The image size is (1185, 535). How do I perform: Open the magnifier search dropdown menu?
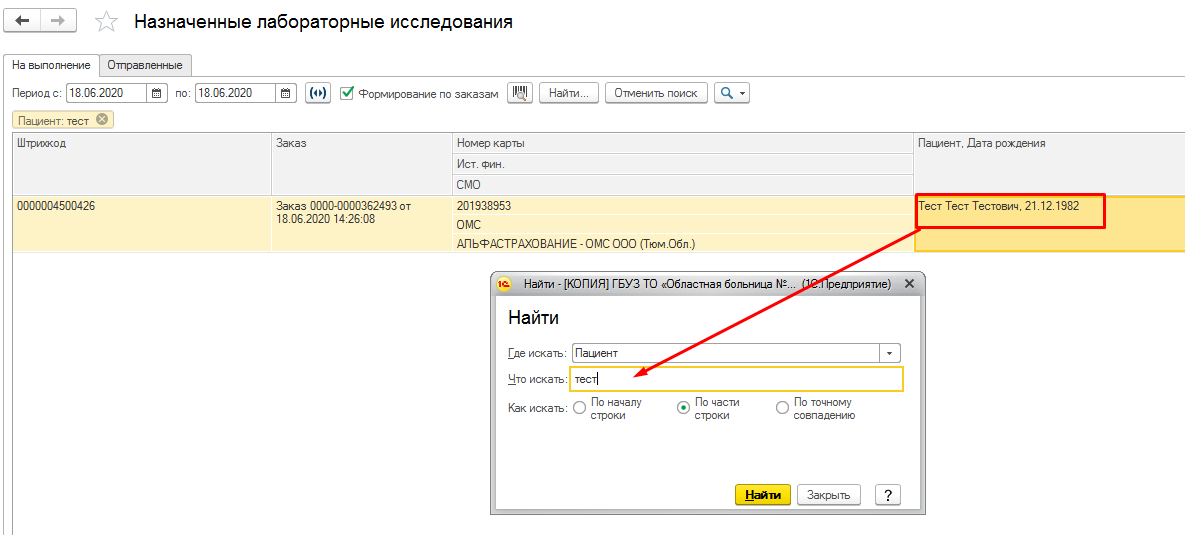pos(732,93)
